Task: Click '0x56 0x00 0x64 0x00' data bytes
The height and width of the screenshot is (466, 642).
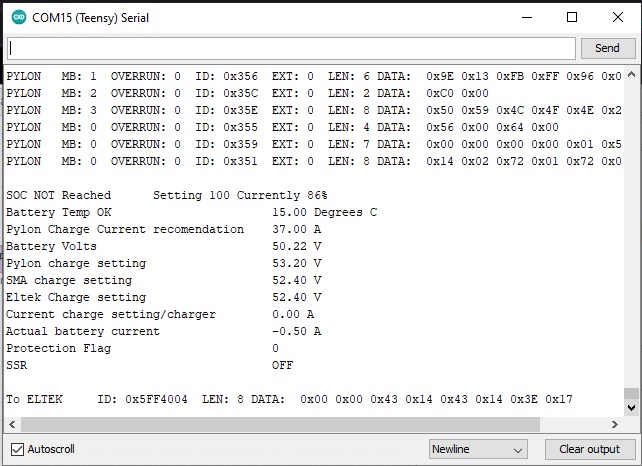Action: pyautogui.click(x=493, y=127)
